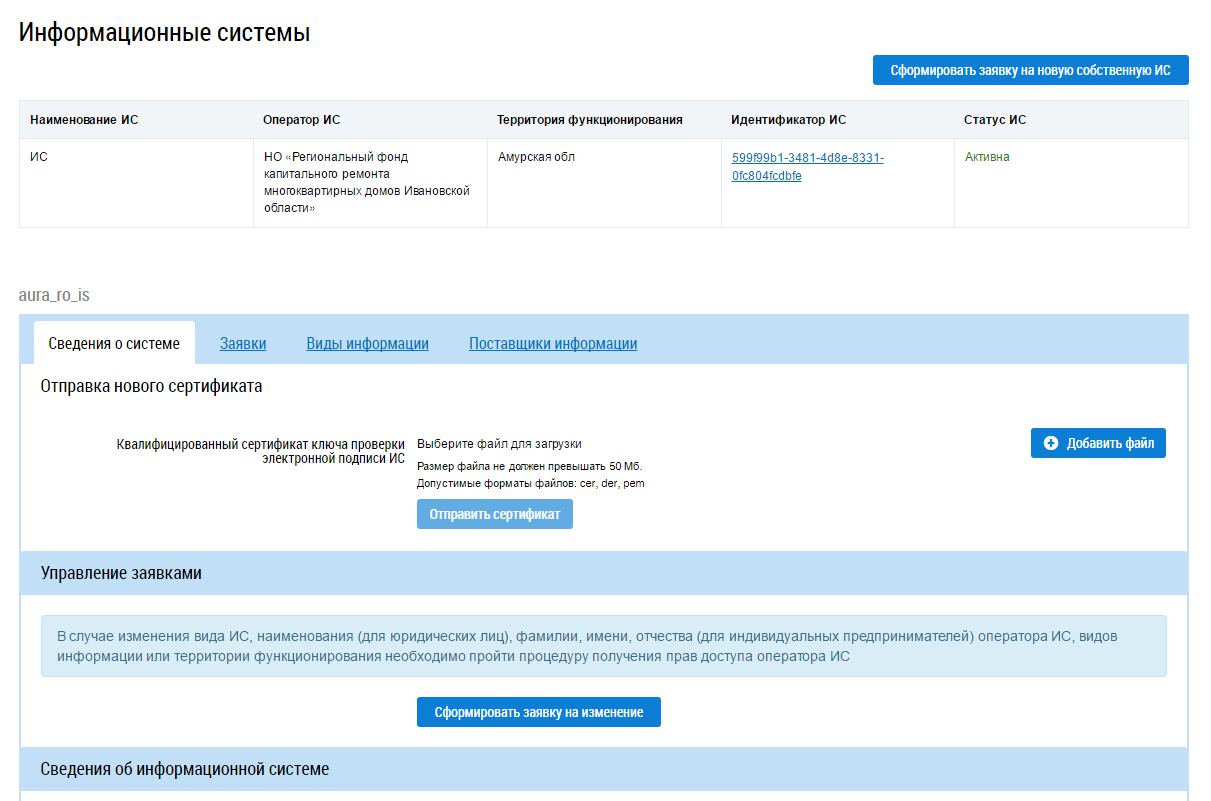Expand Сведения об информационной системе section

pyautogui.click(x=185, y=769)
